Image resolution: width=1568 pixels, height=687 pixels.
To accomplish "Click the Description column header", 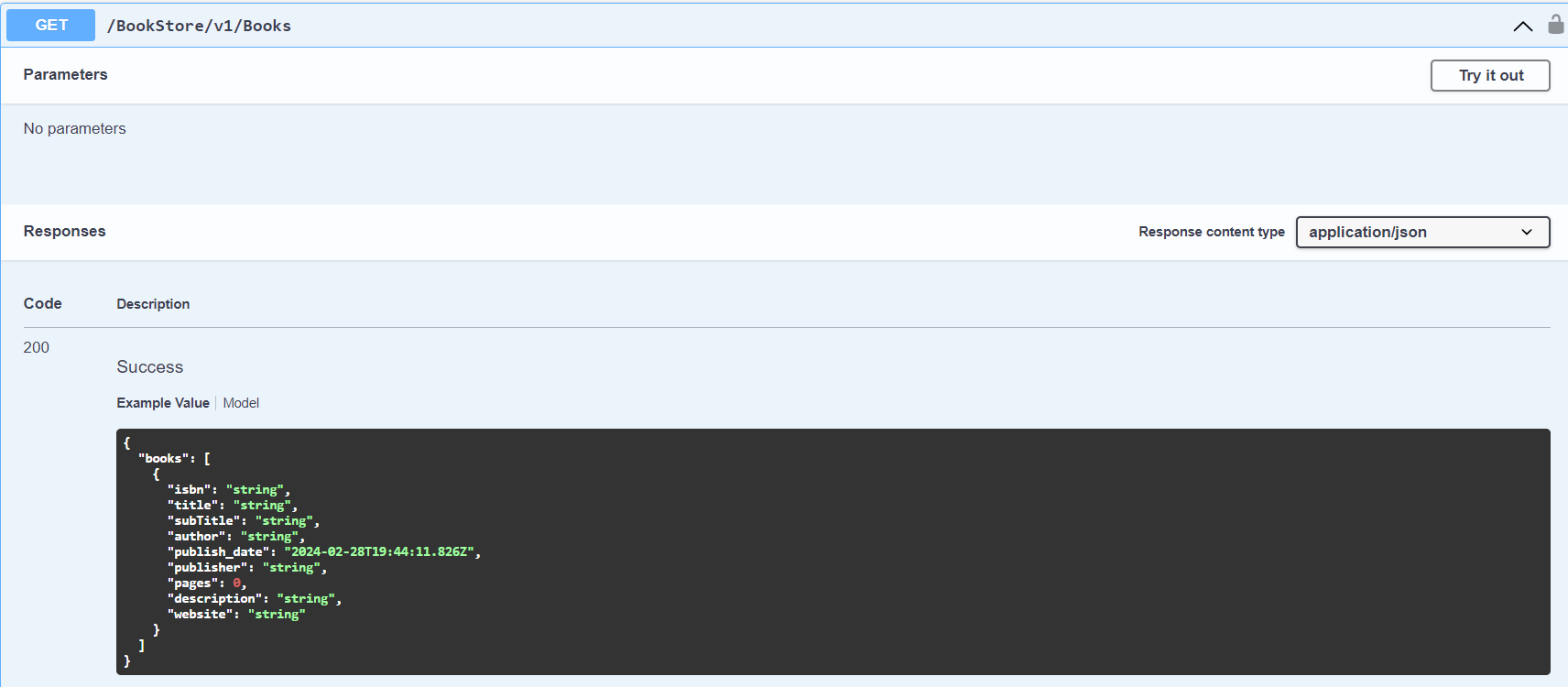I will click(153, 304).
